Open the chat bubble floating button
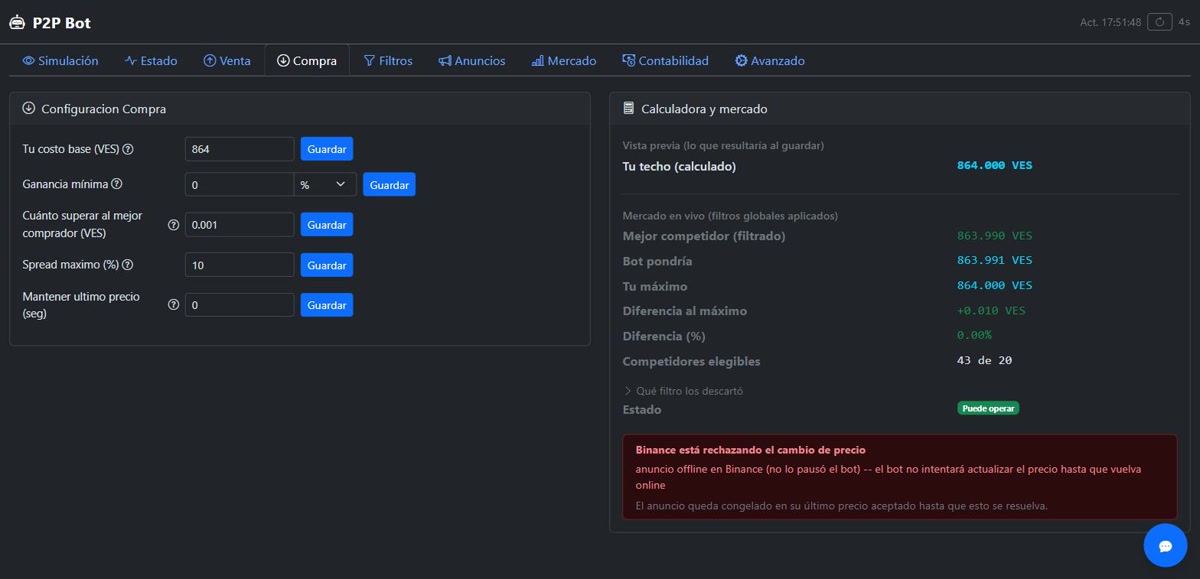 click(1165, 546)
